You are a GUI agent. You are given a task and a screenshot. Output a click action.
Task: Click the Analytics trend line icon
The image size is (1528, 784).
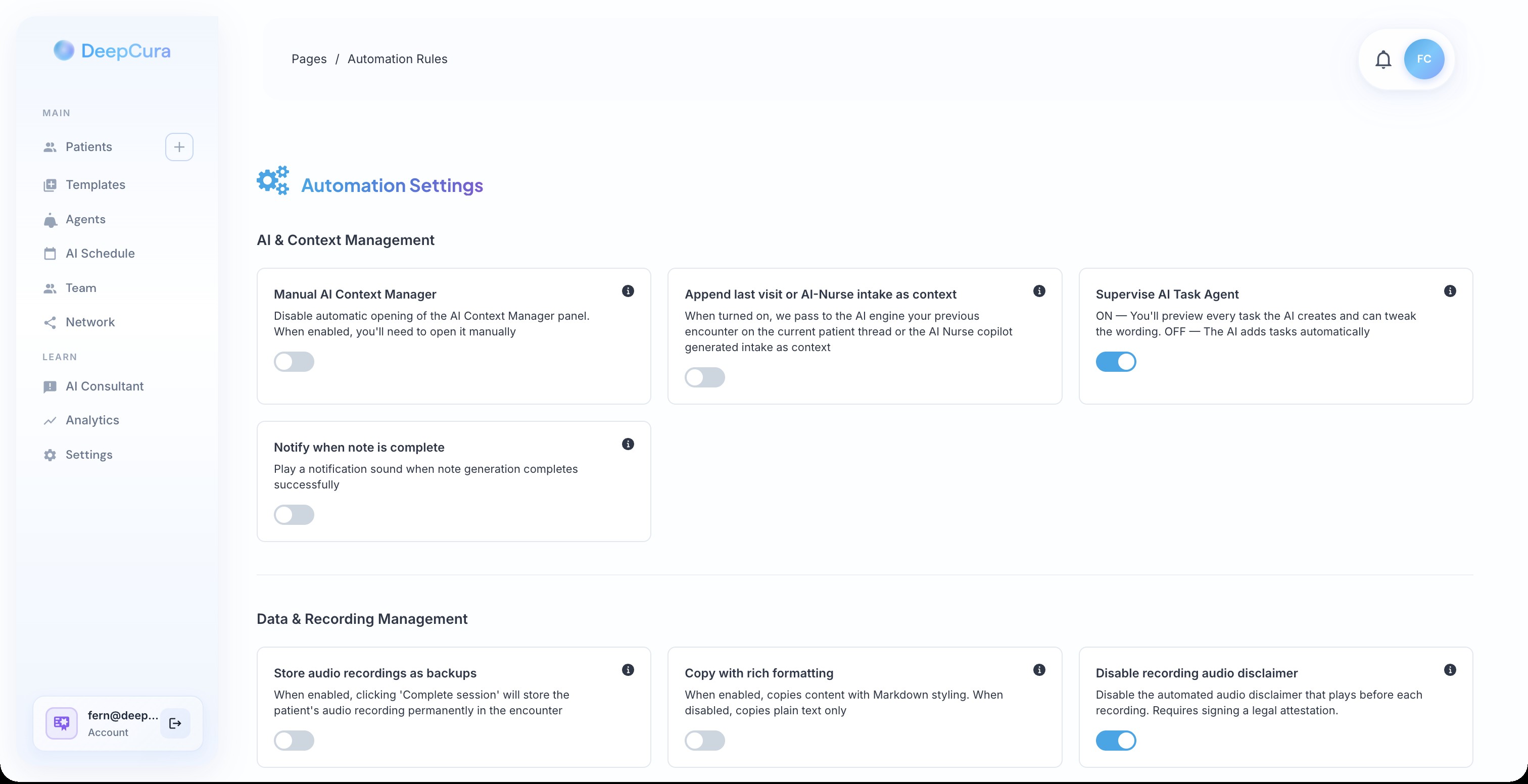pyautogui.click(x=50, y=420)
